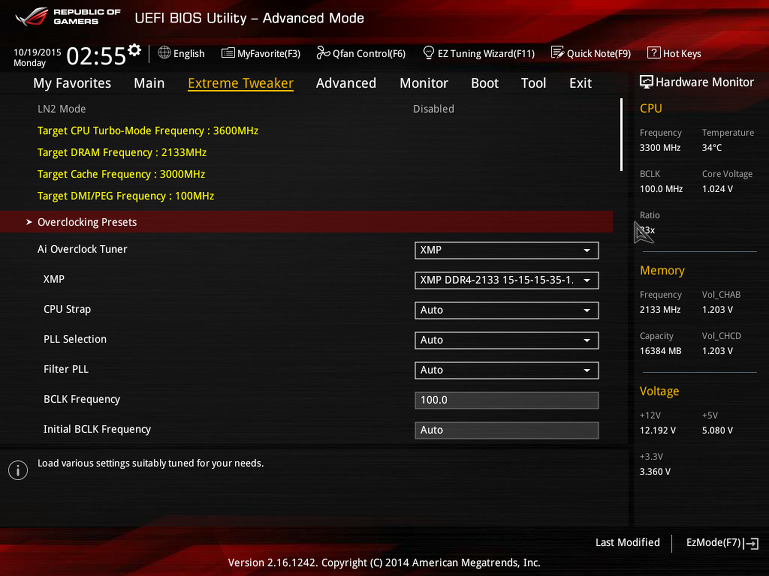Image resolution: width=769 pixels, height=576 pixels.
Task: Open the Monitor tab
Action: click(x=424, y=83)
